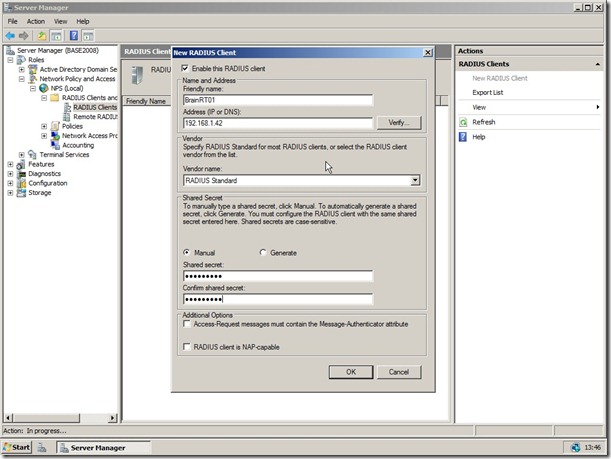Collapse the Roles tree node
This screenshot has width=611, height=459.
coord(11,60)
